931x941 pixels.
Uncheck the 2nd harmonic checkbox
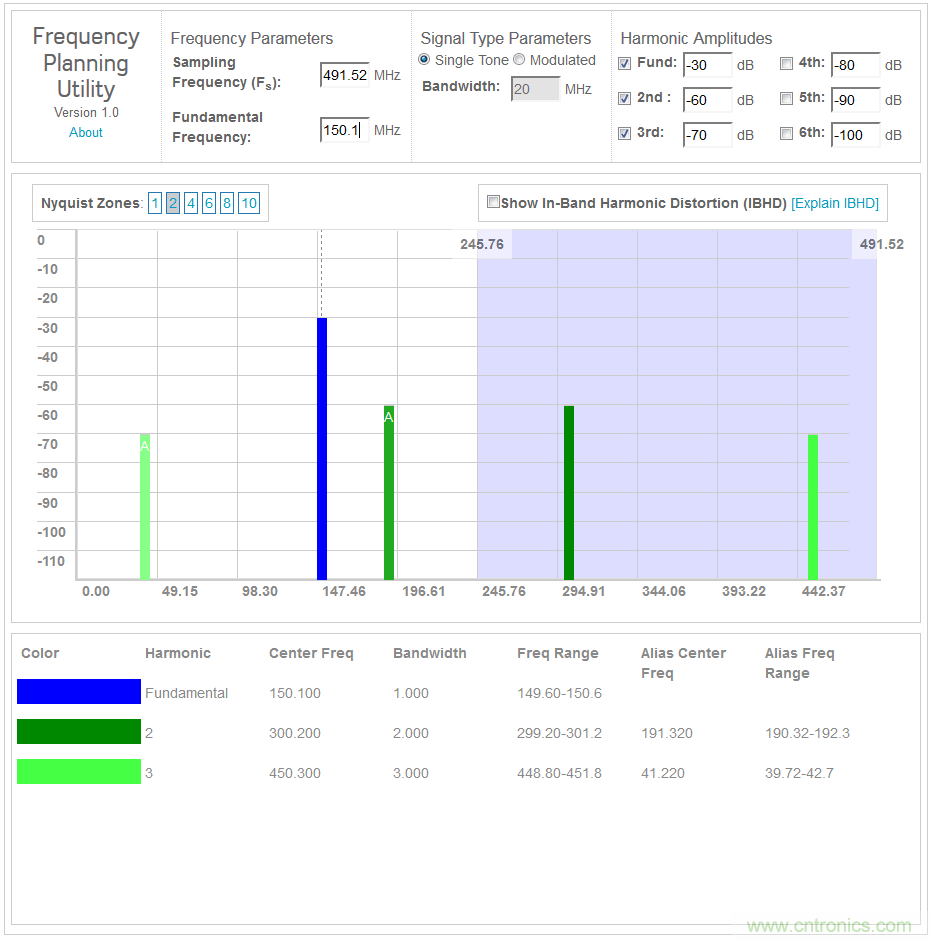point(625,99)
